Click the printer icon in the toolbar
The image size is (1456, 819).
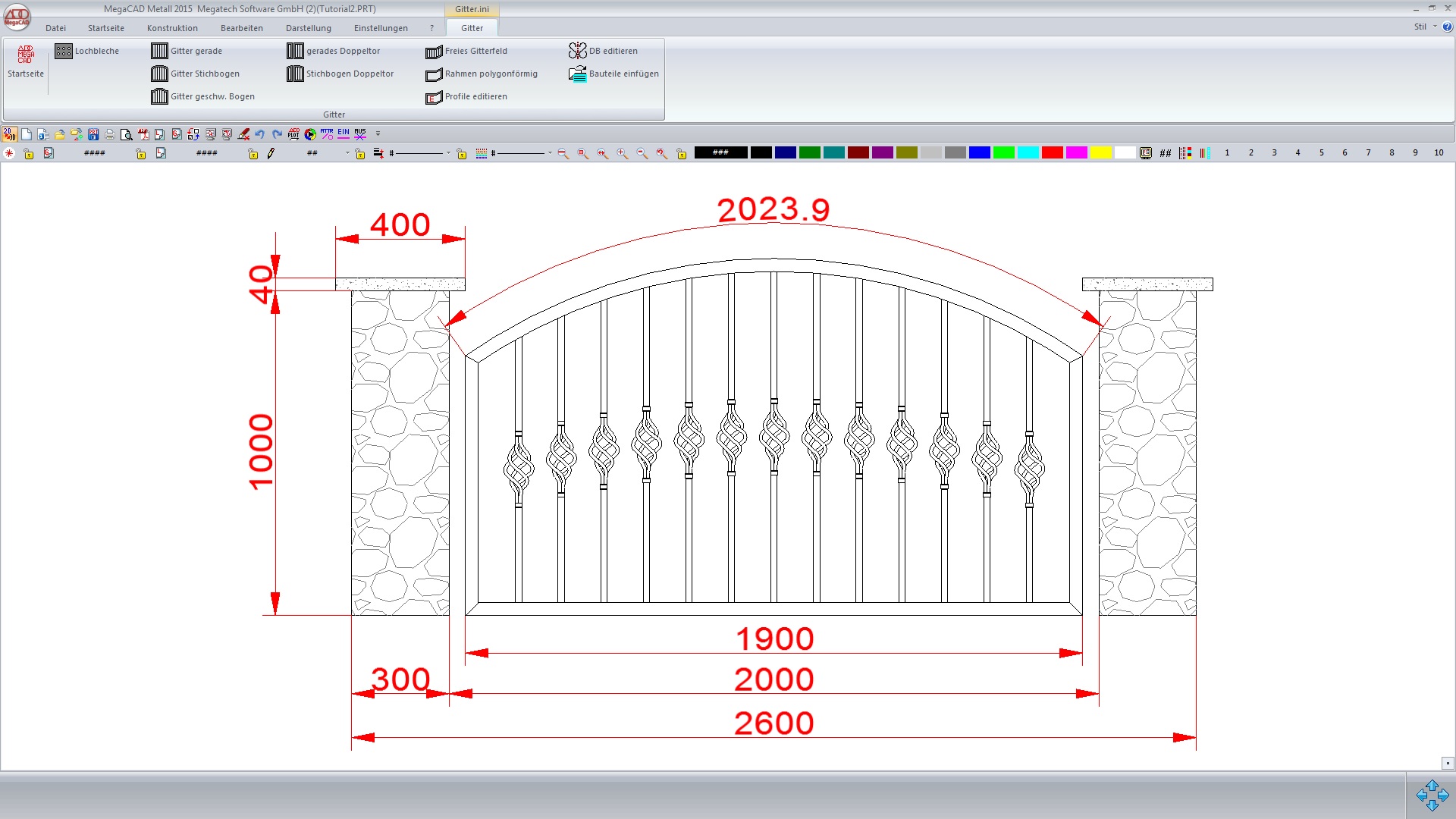pyautogui.click(x=109, y=134)
